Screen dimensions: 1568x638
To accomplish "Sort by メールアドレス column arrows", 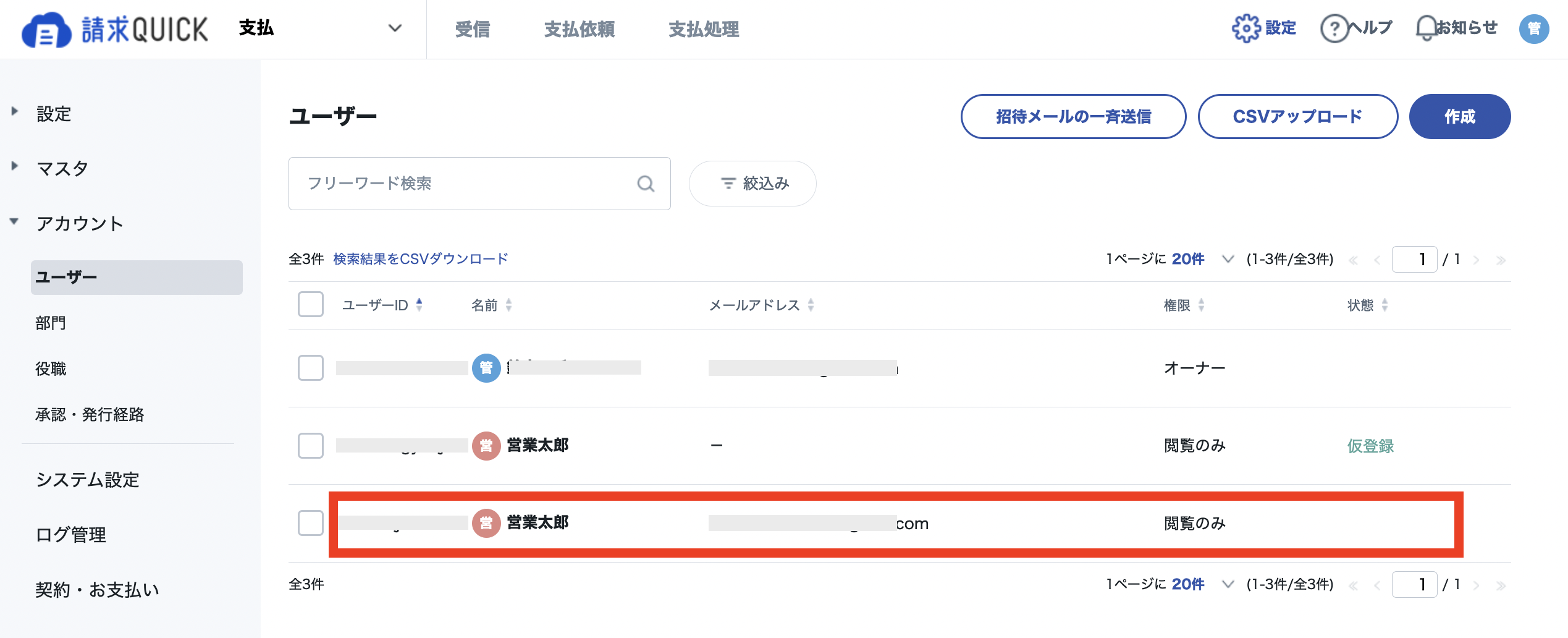I will (x=811, y=305).
